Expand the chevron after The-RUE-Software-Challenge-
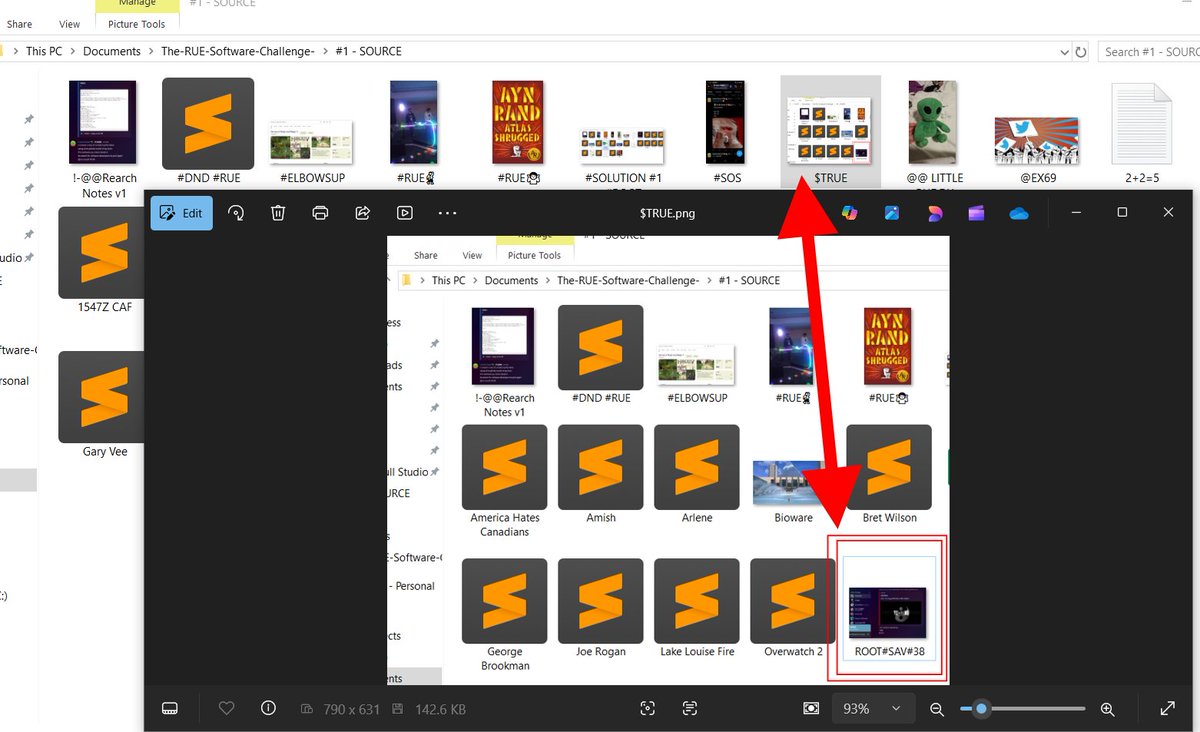 click(325, 51)
